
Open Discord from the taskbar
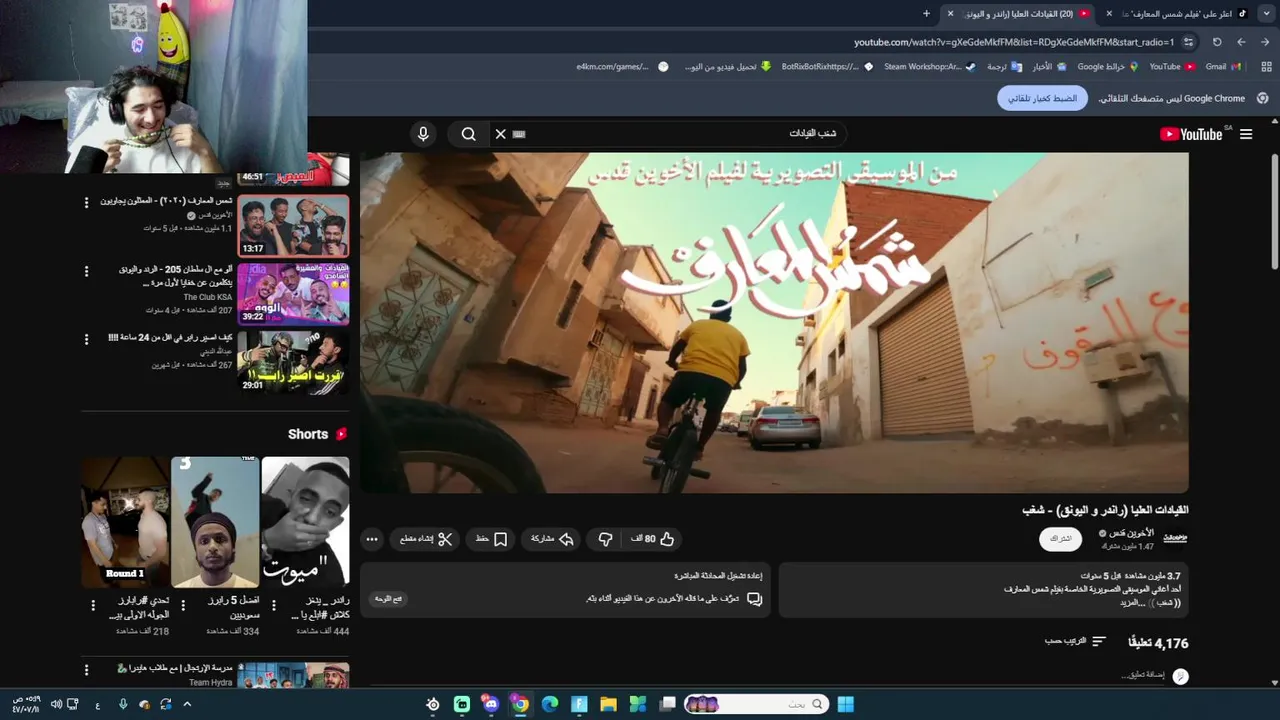(491, 704)
